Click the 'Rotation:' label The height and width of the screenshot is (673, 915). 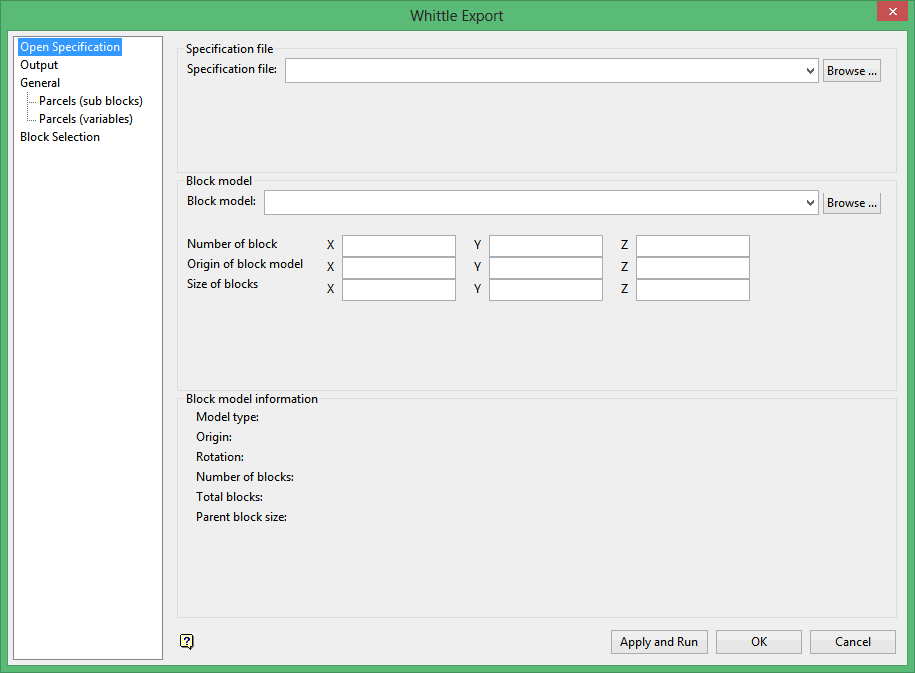[x=220, y=457]
